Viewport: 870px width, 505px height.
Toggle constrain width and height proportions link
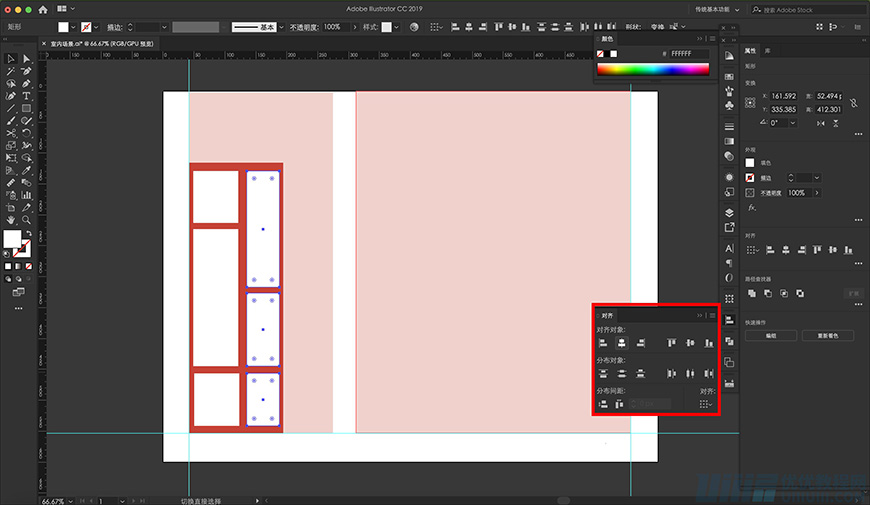[852, 103]
